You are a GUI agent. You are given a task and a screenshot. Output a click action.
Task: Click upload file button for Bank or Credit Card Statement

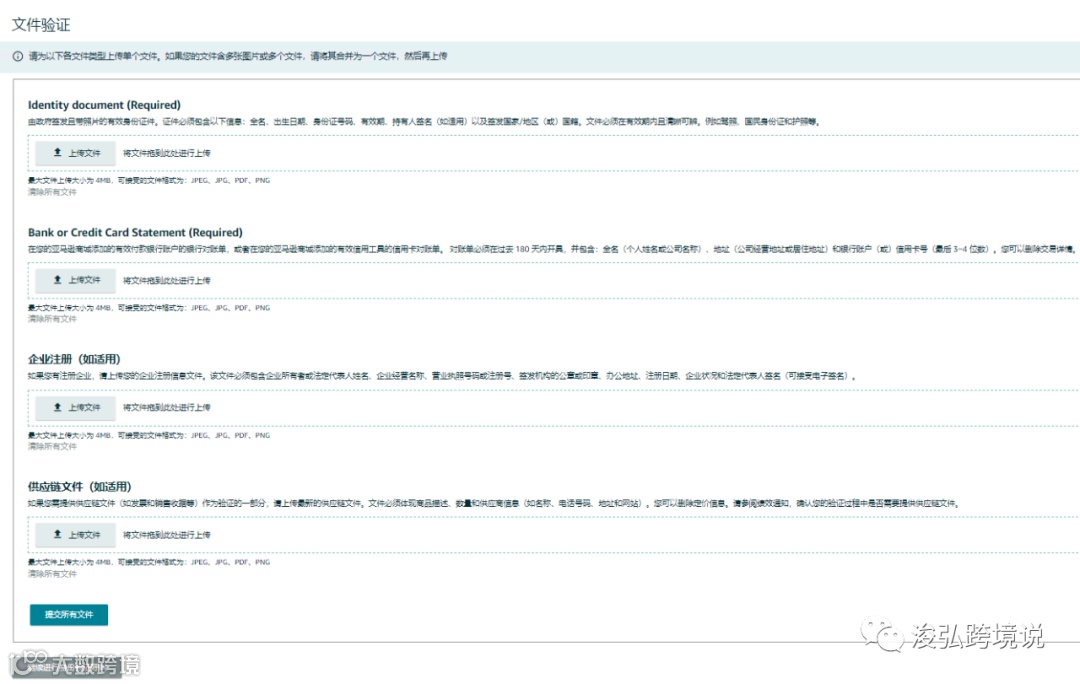[x=75, y=280]
